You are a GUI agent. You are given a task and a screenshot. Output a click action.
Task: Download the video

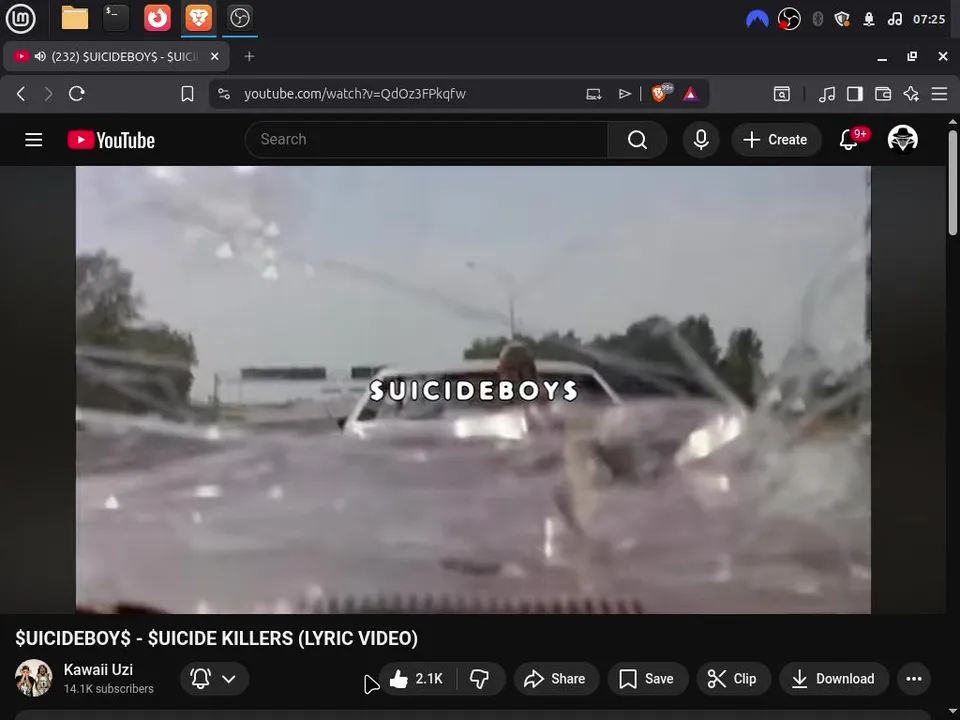[833, 678]
